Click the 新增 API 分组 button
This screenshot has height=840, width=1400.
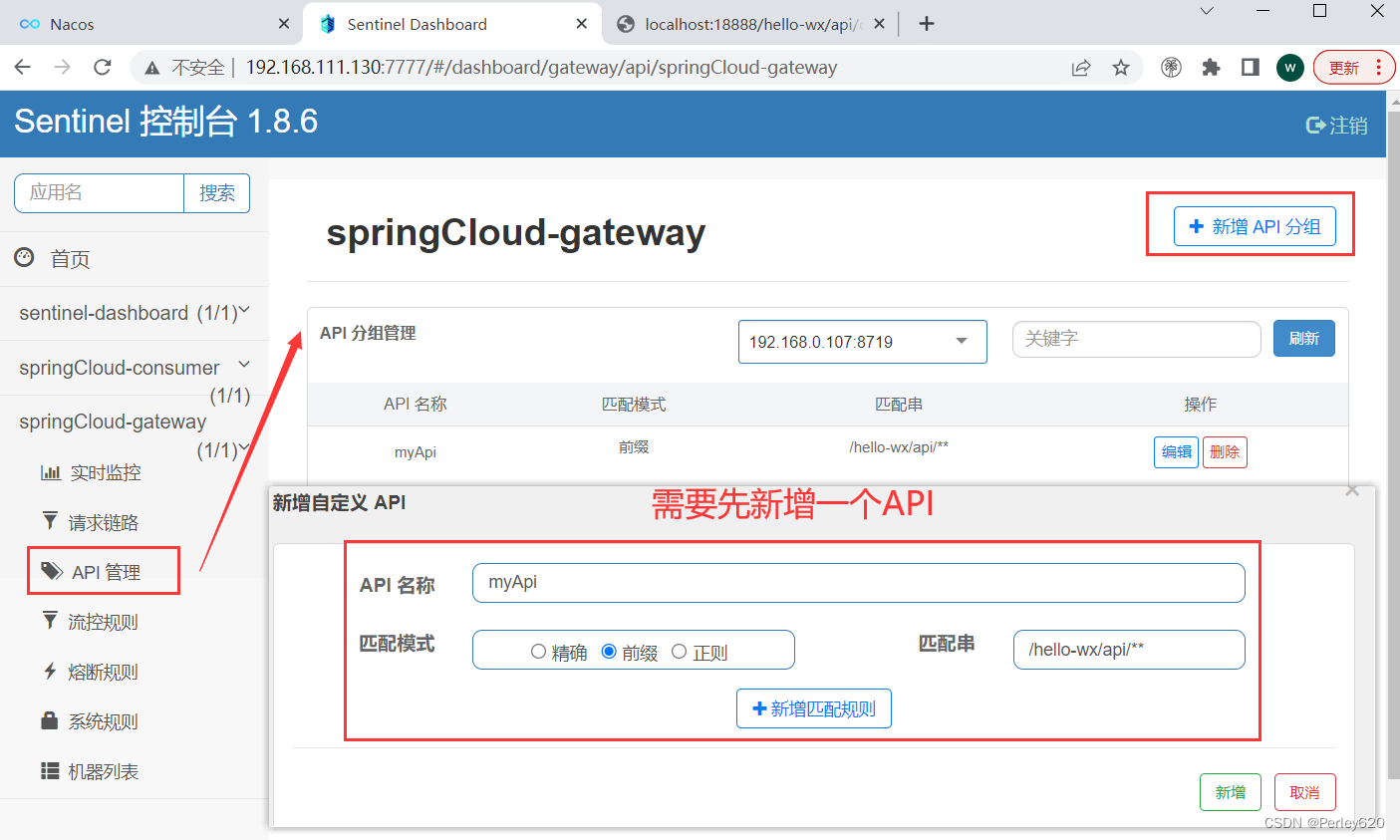[1255, 226]
